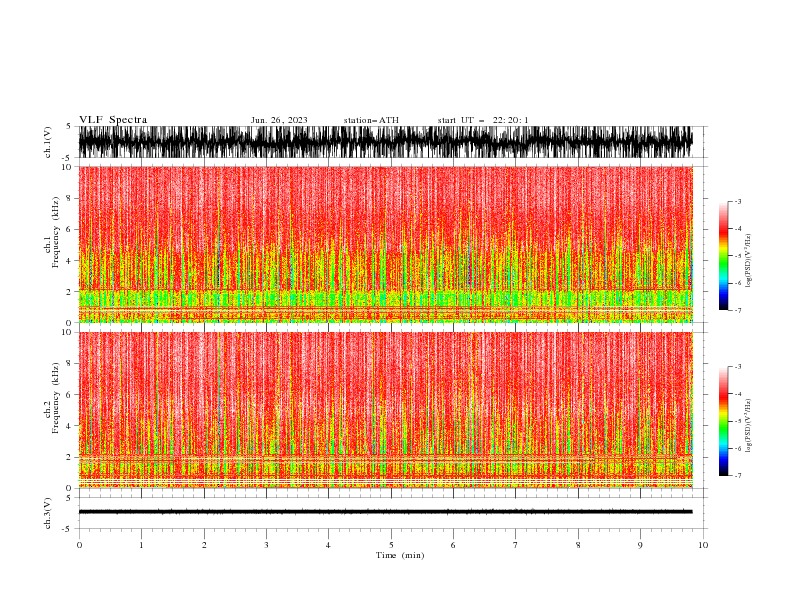The height and width of the screenshot is (612, 792).
Task: Click inside the ch.2 spectrogram panel
Action: point(385,410)
